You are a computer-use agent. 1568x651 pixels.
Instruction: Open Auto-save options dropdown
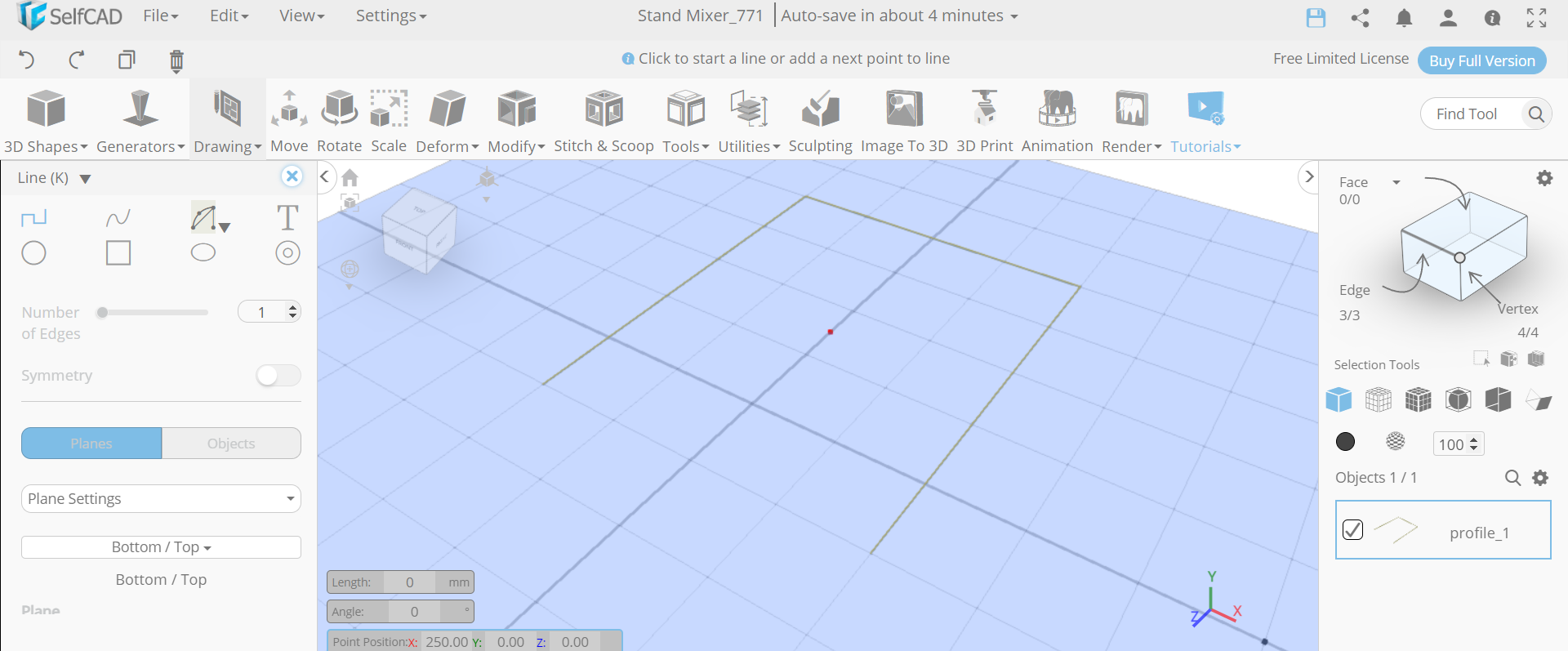[x=900, y=16]
